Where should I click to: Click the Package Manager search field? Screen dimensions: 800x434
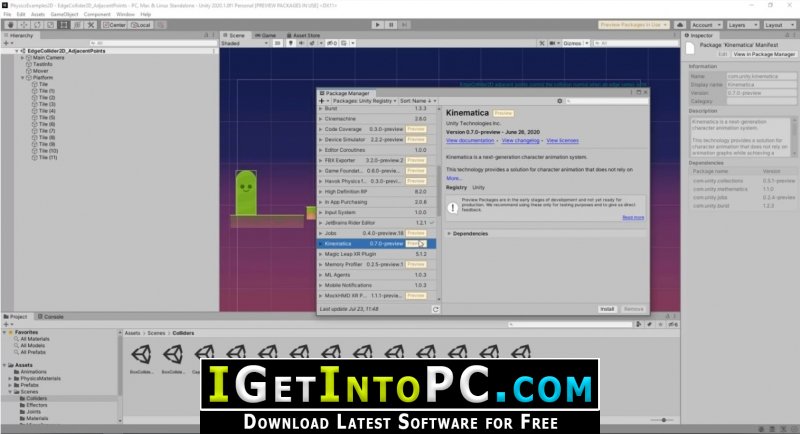pyautogui.click(x=607, y=101)
